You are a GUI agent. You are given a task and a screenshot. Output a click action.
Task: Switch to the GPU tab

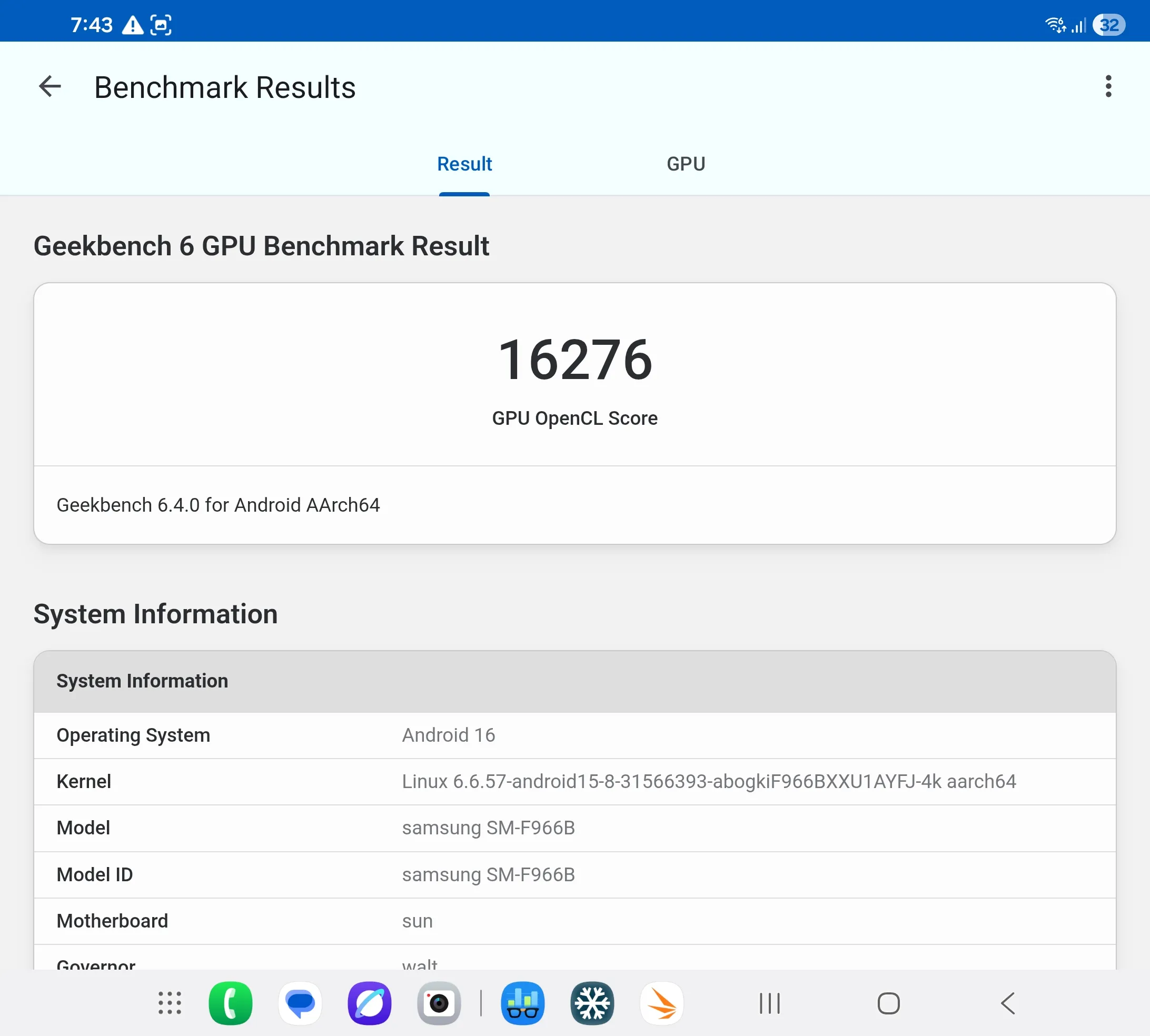click(x=686, y=164)
